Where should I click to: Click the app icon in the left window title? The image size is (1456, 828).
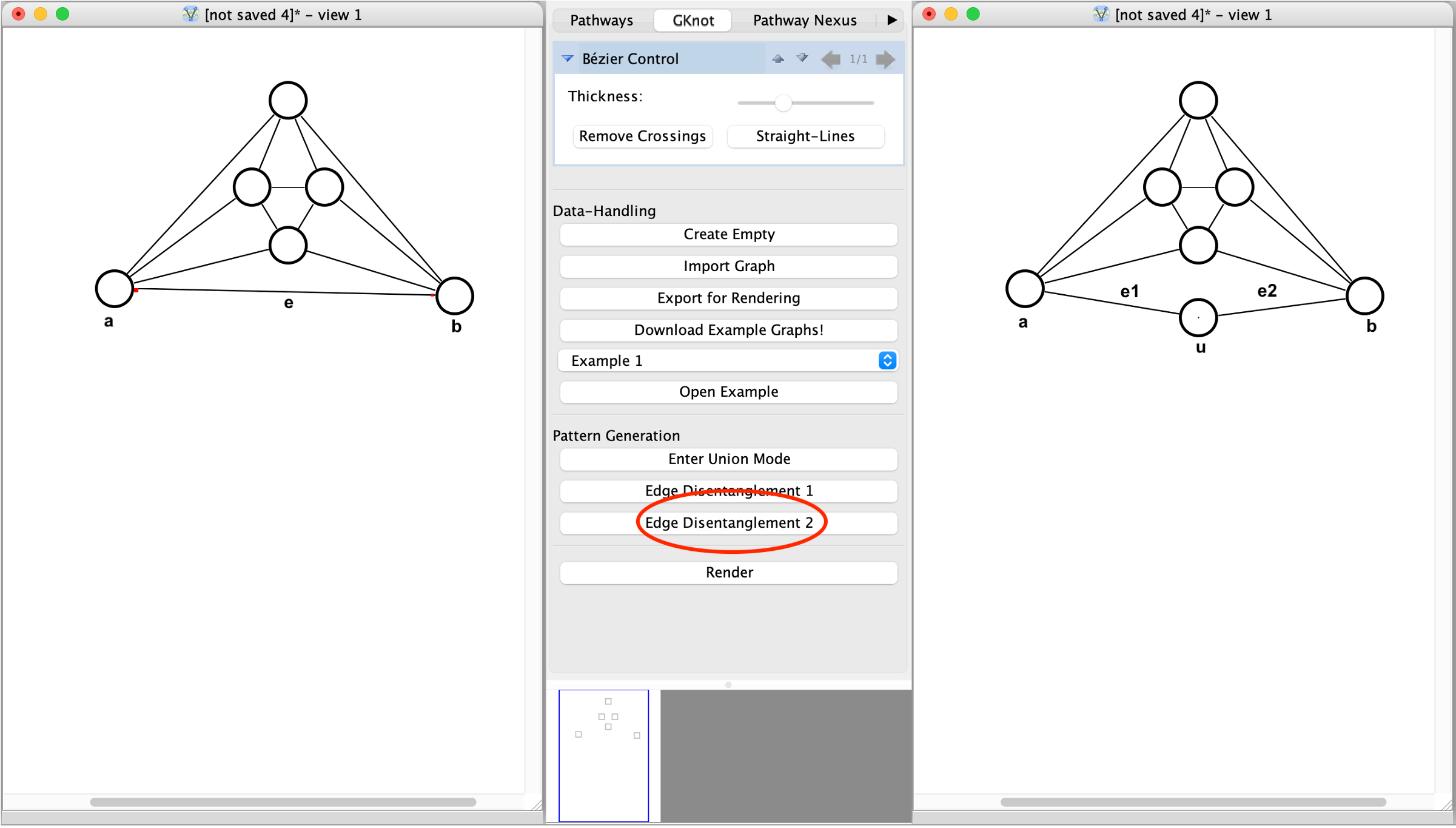click(x=190, y=15)
